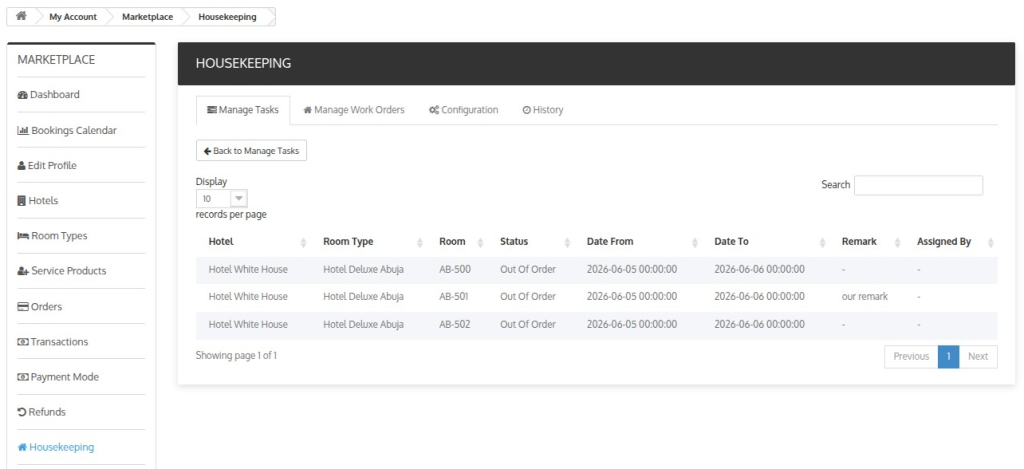Select Housekeeping in the sidebar
The width and height of the screenshot is (1024, 469).
pyautogui.click(x=56, y=447)
